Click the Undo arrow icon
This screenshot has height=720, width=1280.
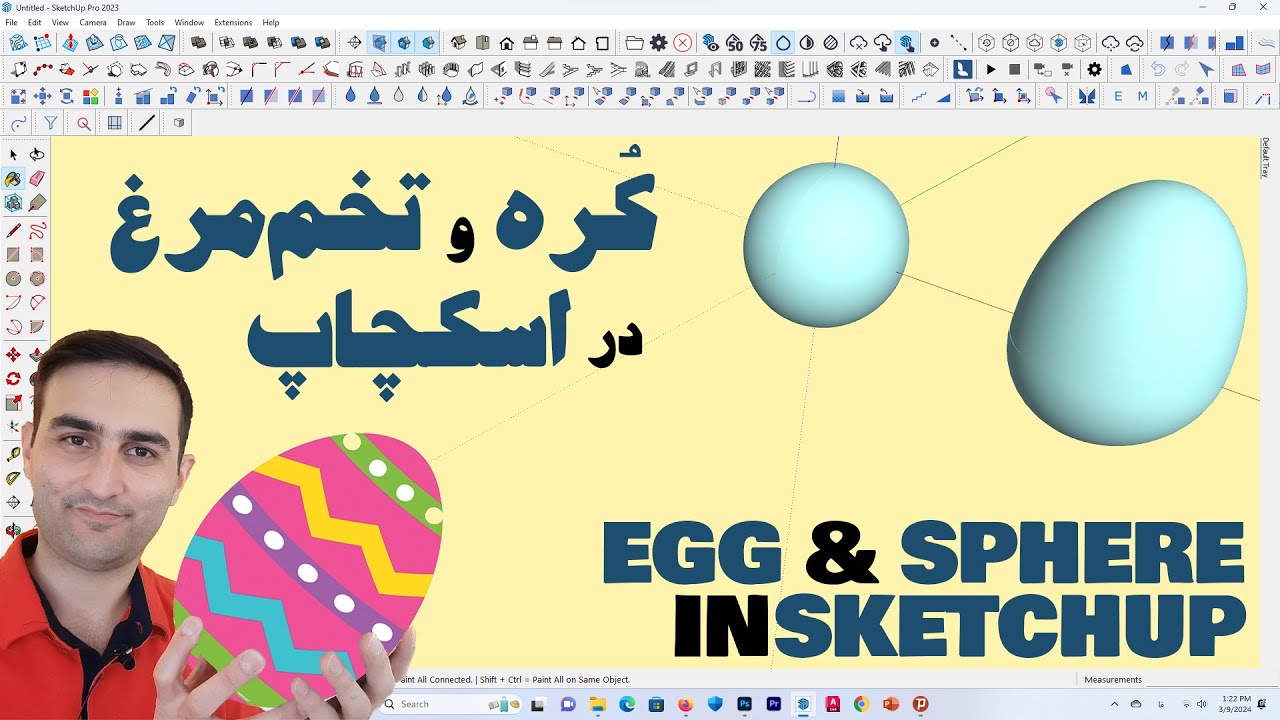point(1157,70)
